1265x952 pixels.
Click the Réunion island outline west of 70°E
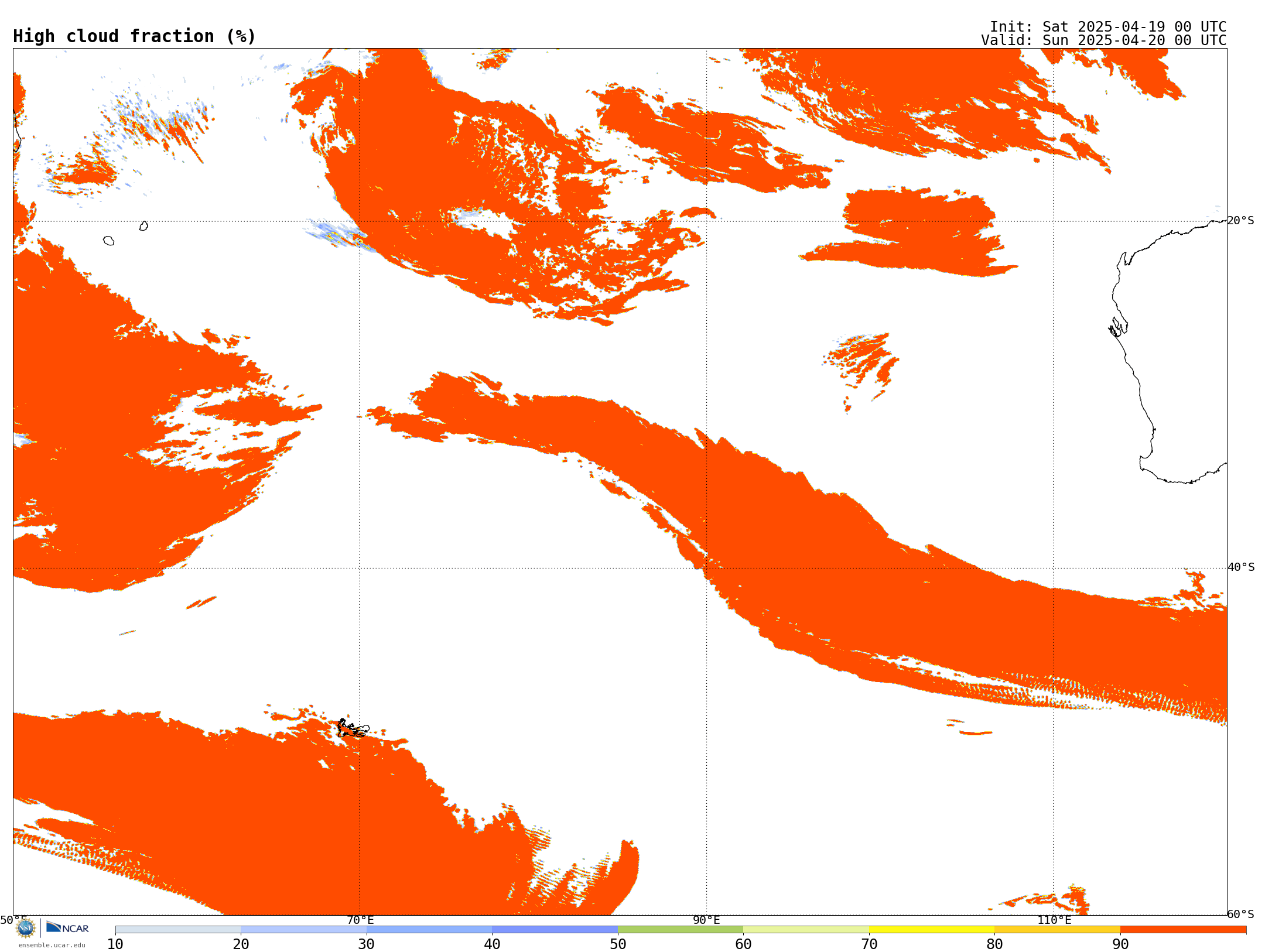(109, 241)
